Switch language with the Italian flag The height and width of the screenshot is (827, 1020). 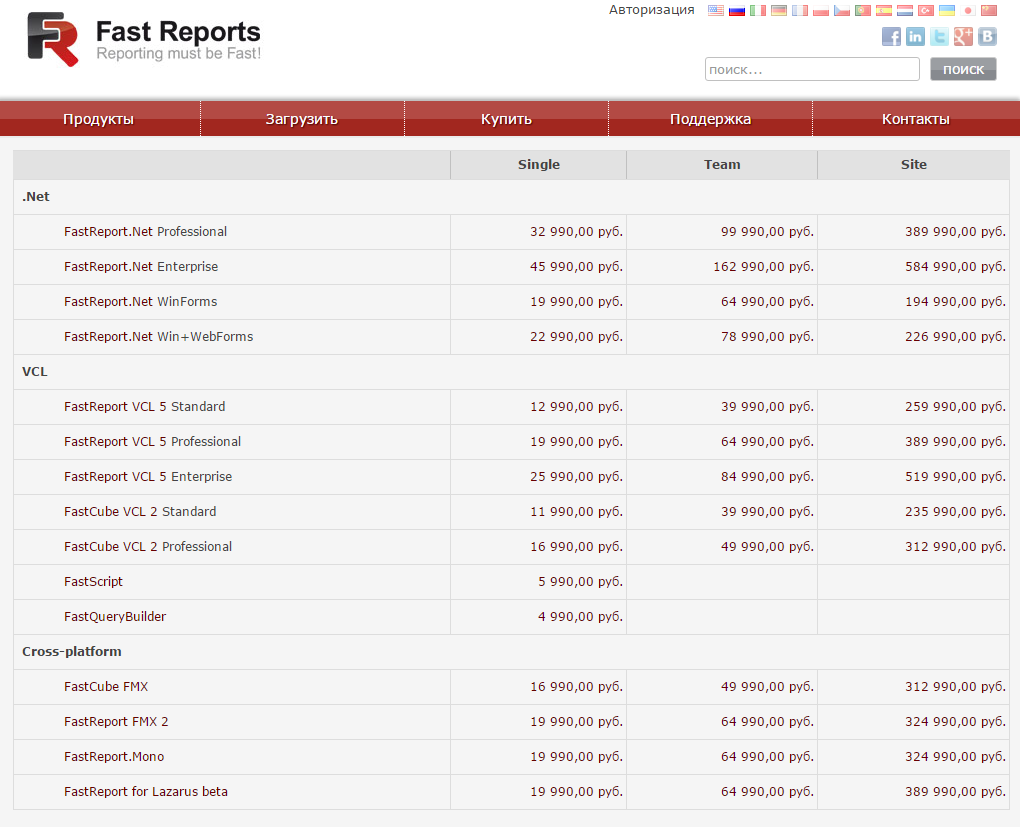pyautogui.click(x=758, y=10)
